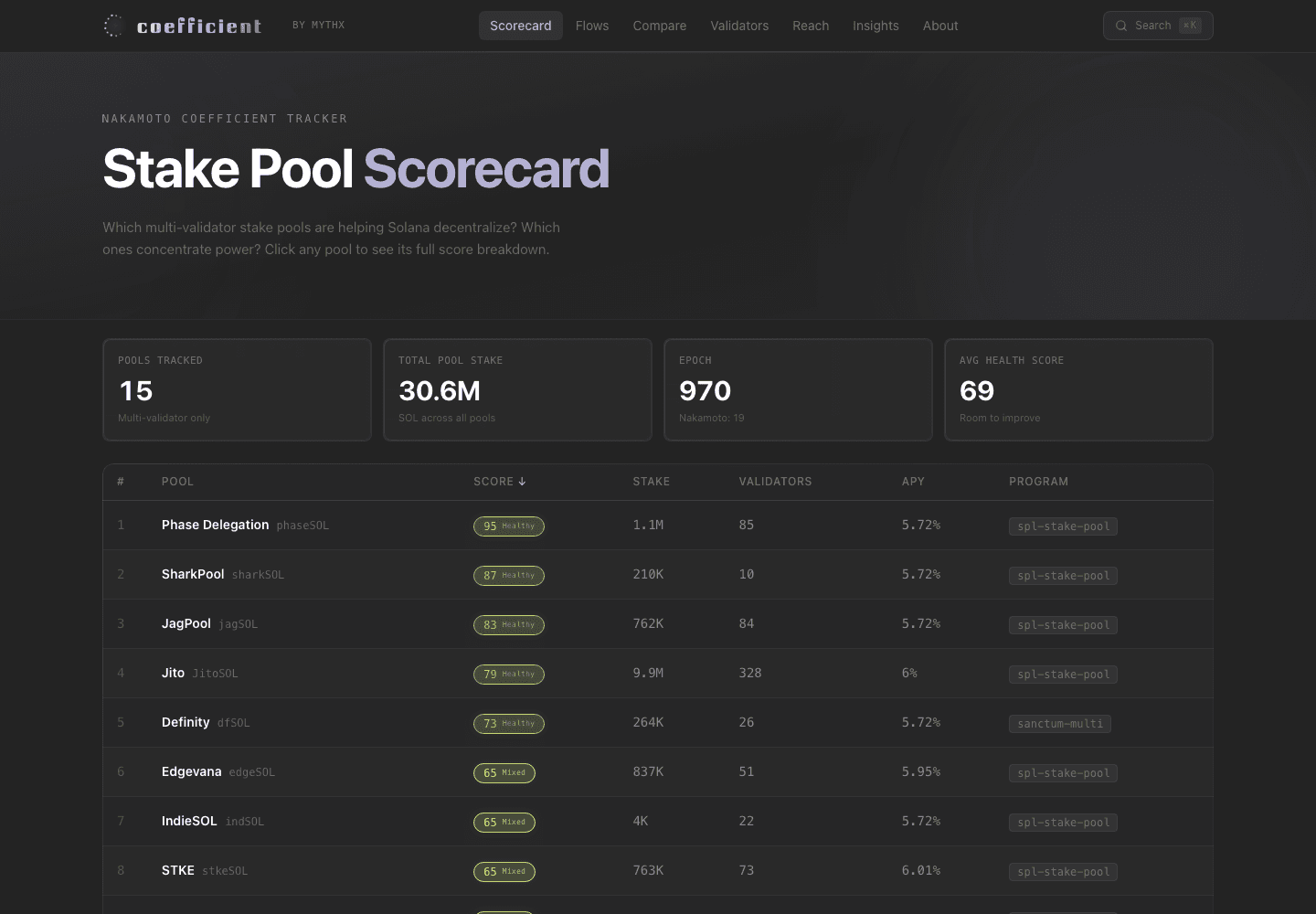Image resolution: width=1316 pixels, height=914 pixels.
Task: Click the 328 validators value
Action: 750,673
